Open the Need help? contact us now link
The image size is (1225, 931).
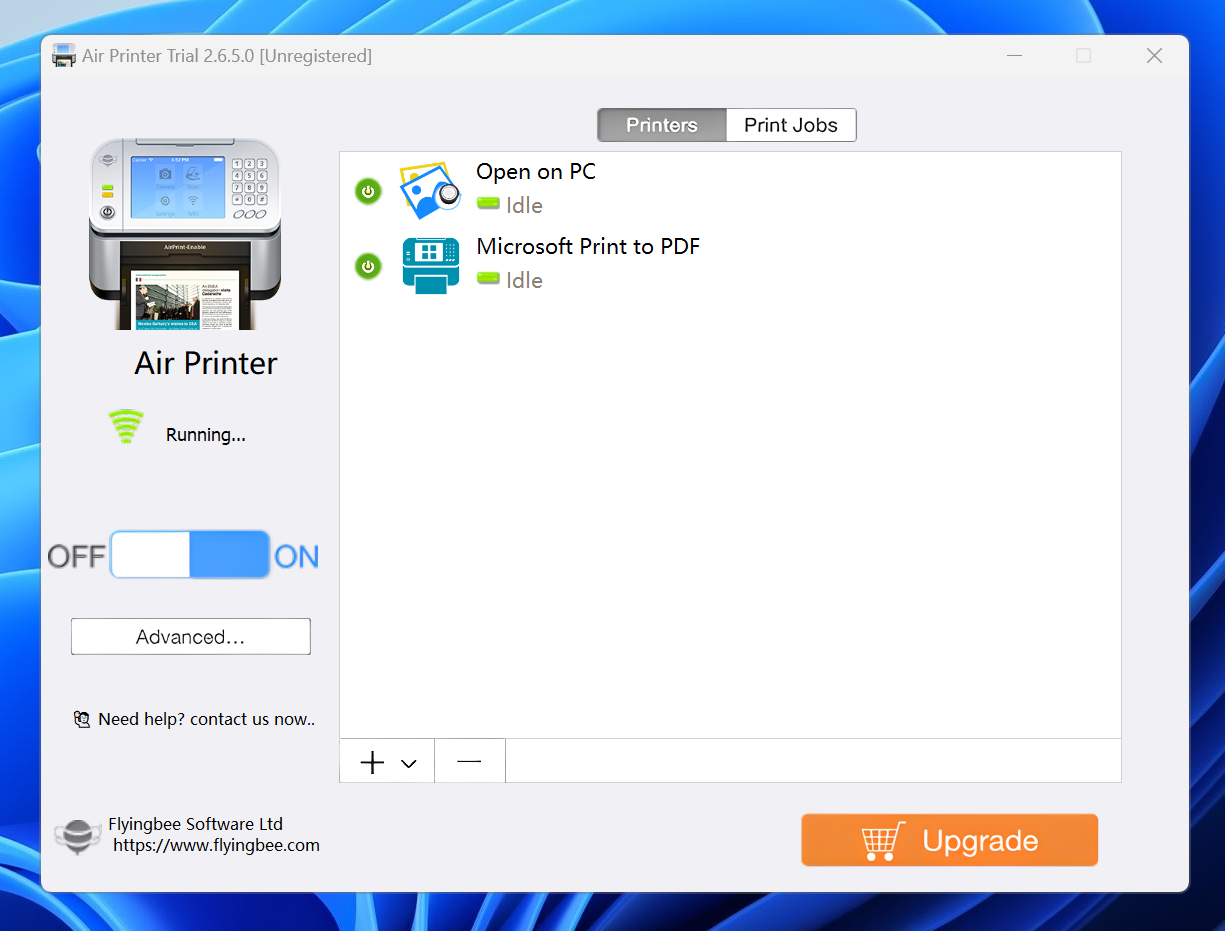(207, 719)
